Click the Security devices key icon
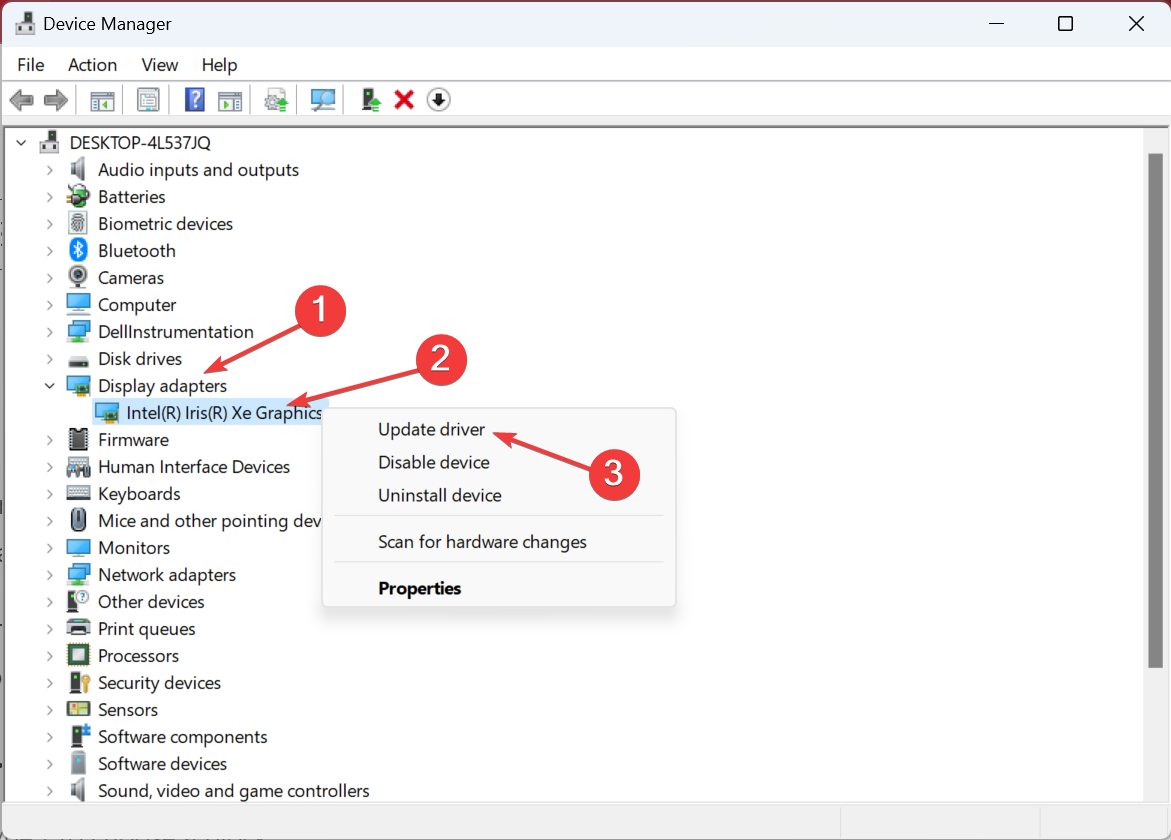1171x840 pixels. coord(79,682)
